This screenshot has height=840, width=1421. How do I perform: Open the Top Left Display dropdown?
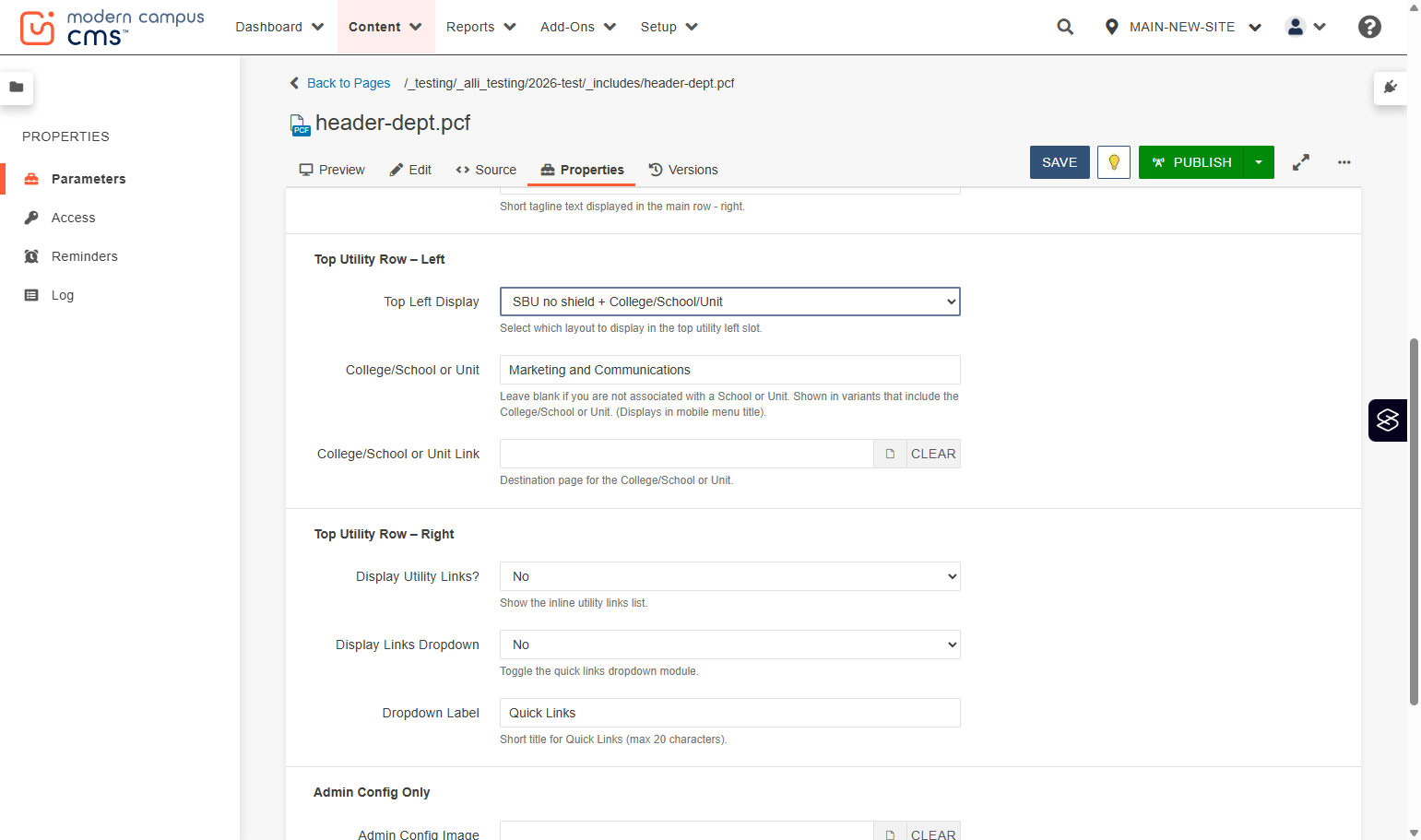click(730, 302)
